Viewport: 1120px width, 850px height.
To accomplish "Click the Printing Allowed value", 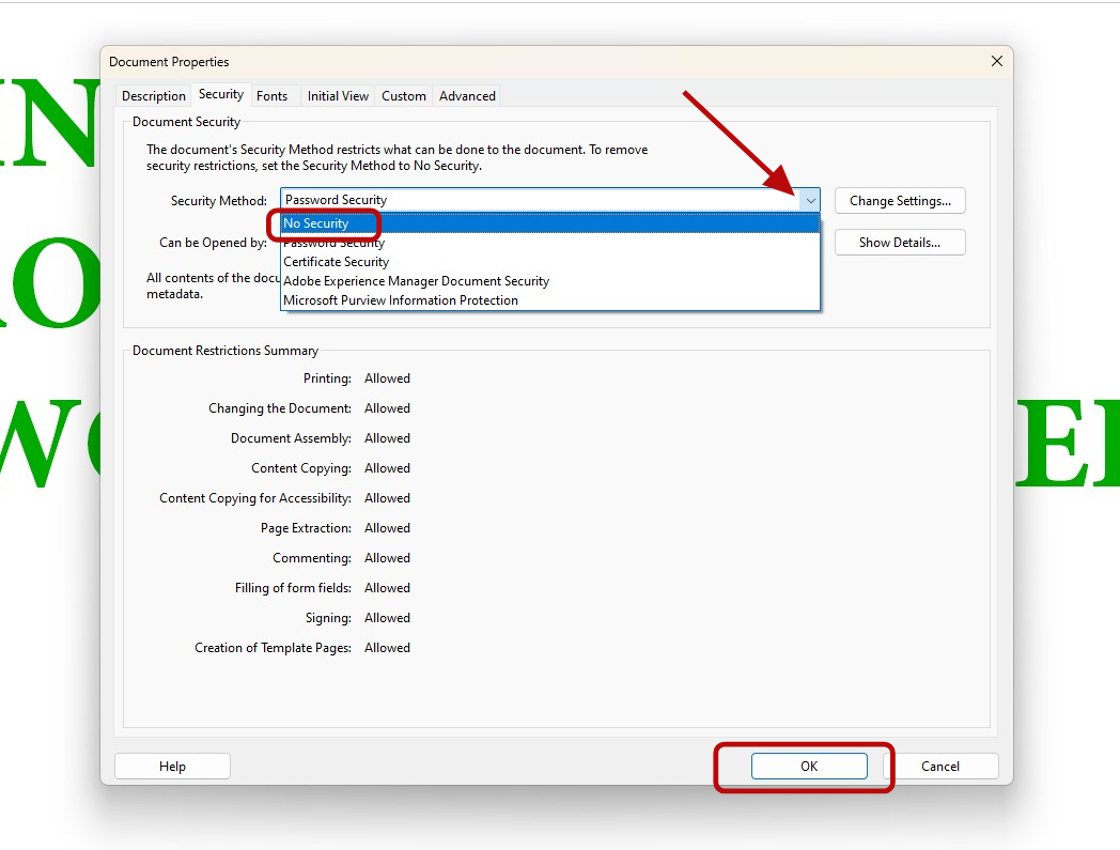I will tap(387, 379).
